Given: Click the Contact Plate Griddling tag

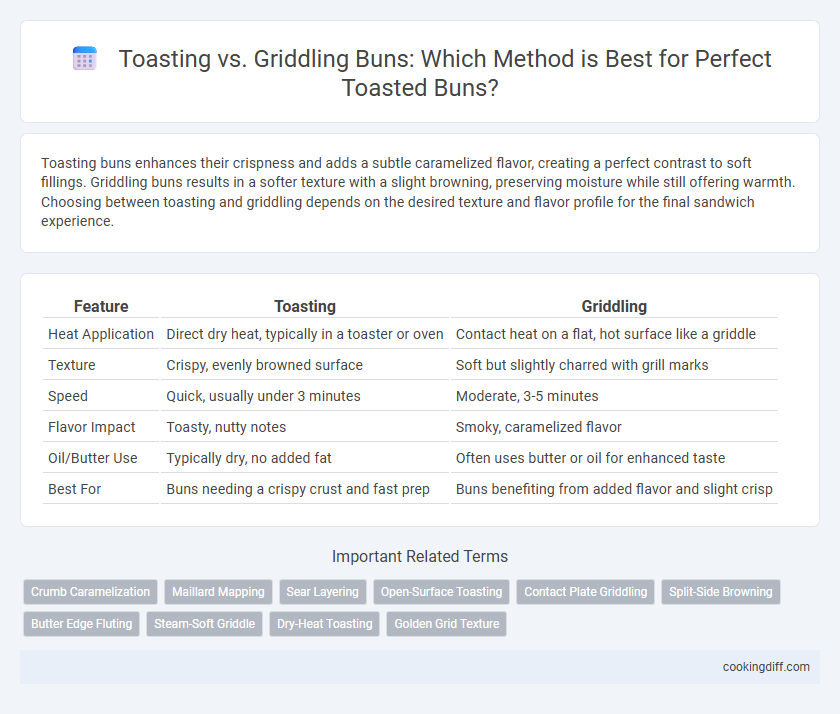Looking at the screenshot, I should coord(586,592).
